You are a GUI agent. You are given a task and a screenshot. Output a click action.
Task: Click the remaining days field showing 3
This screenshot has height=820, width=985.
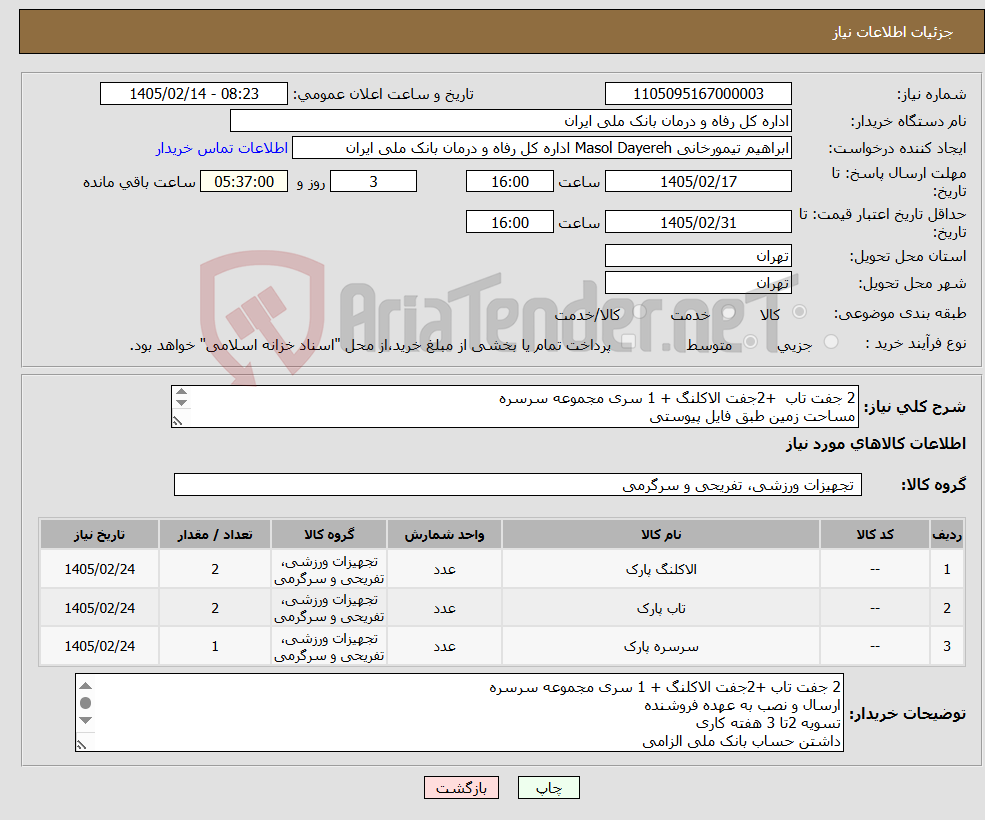[373, 182]
